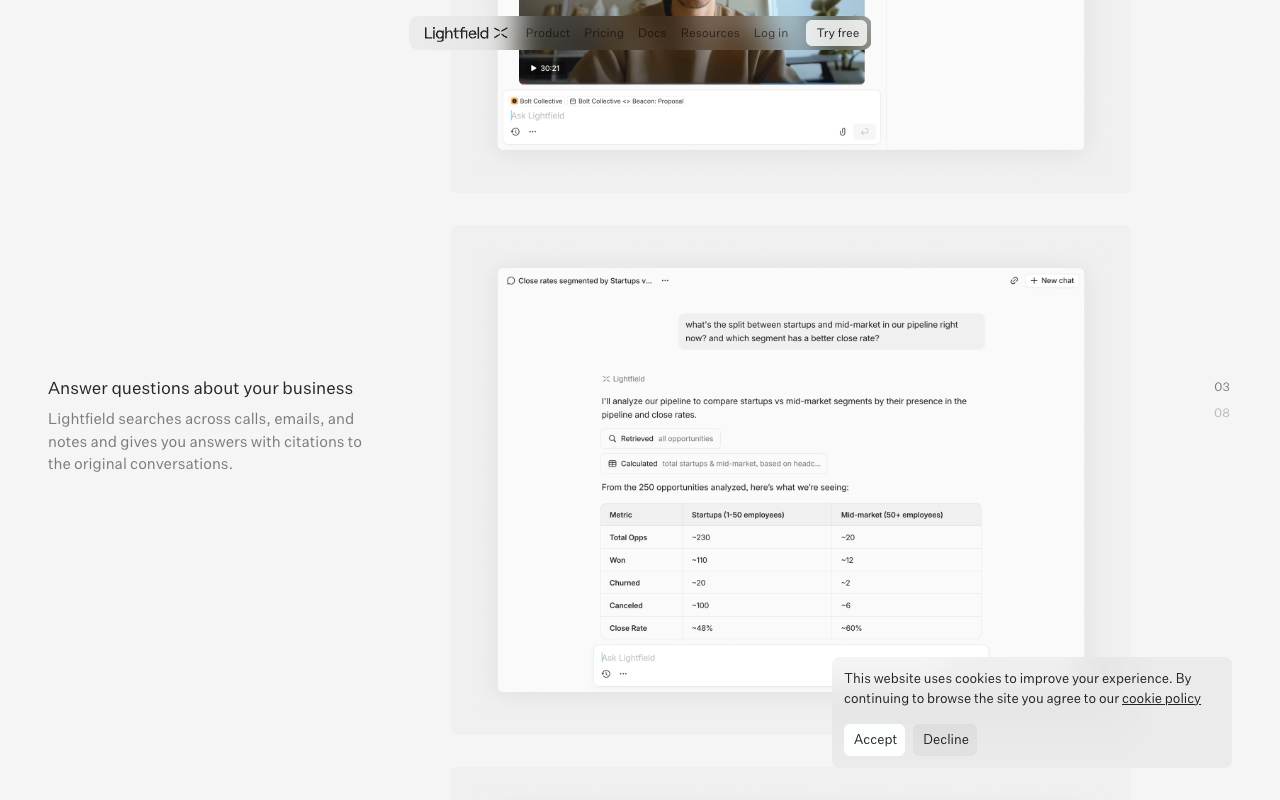Viewport: 1280px width, 800px height.
Task: Play the 30:21 video
Action: [534, 68]
